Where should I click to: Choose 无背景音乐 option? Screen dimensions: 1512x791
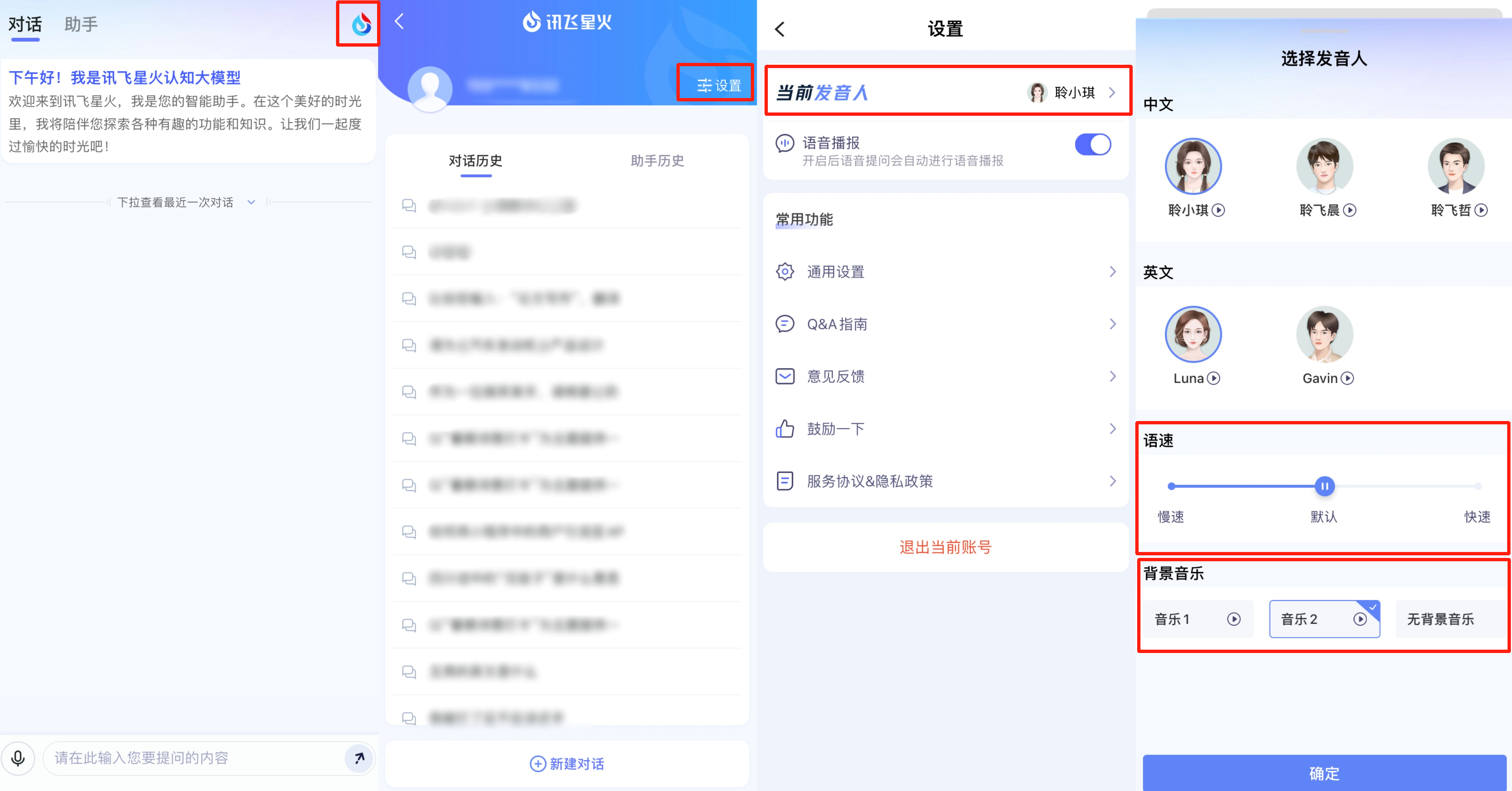(1450, 619)
